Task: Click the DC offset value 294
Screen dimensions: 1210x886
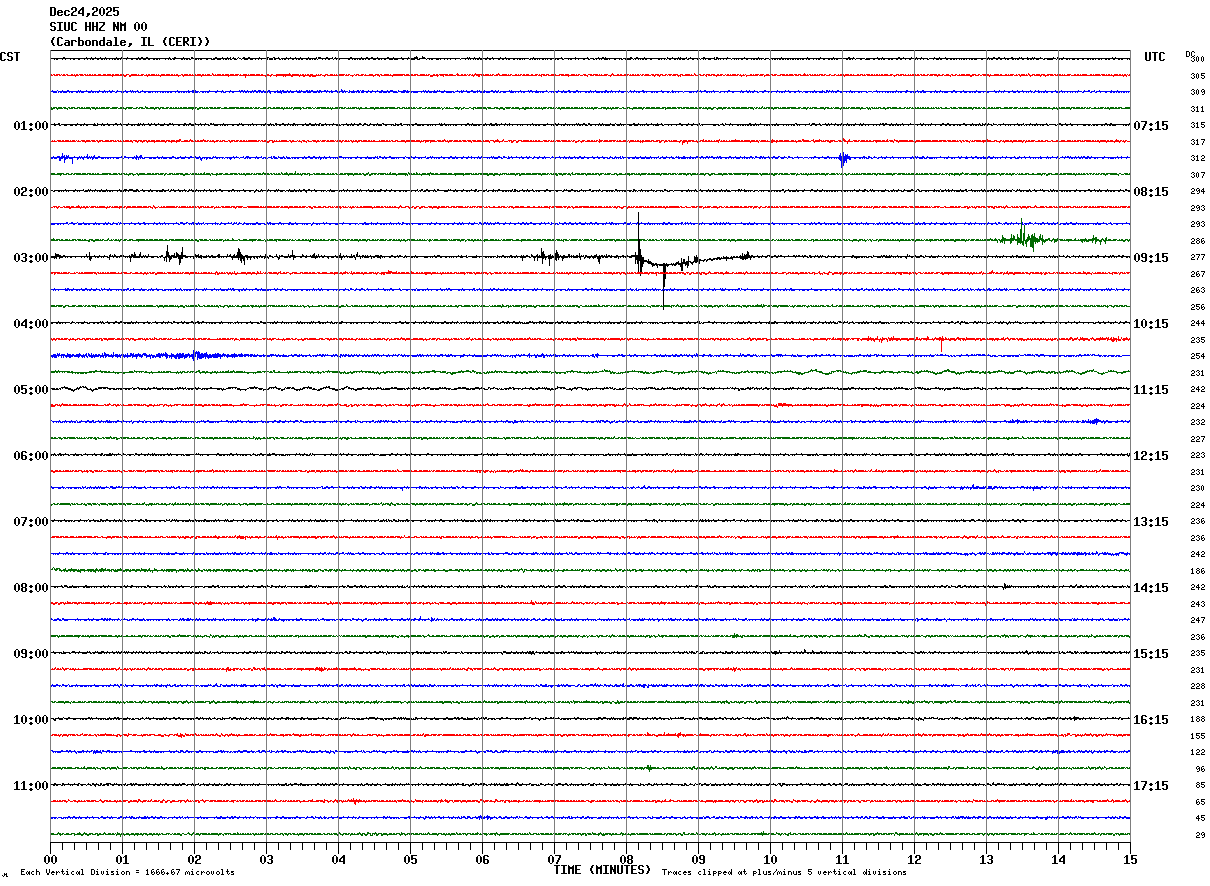Action: tap(1197, 192)
